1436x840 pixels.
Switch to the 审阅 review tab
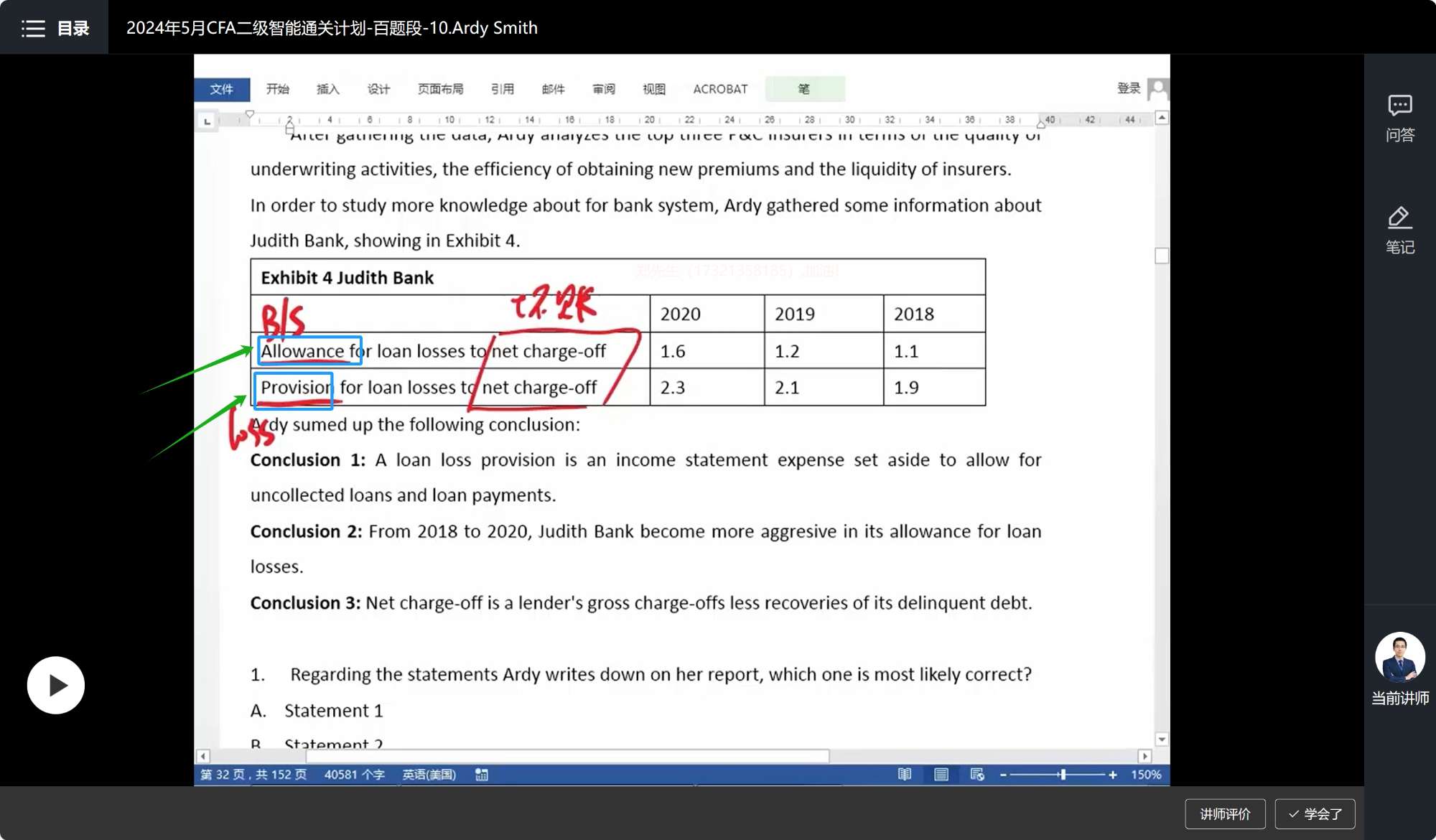tap(603, 89)
